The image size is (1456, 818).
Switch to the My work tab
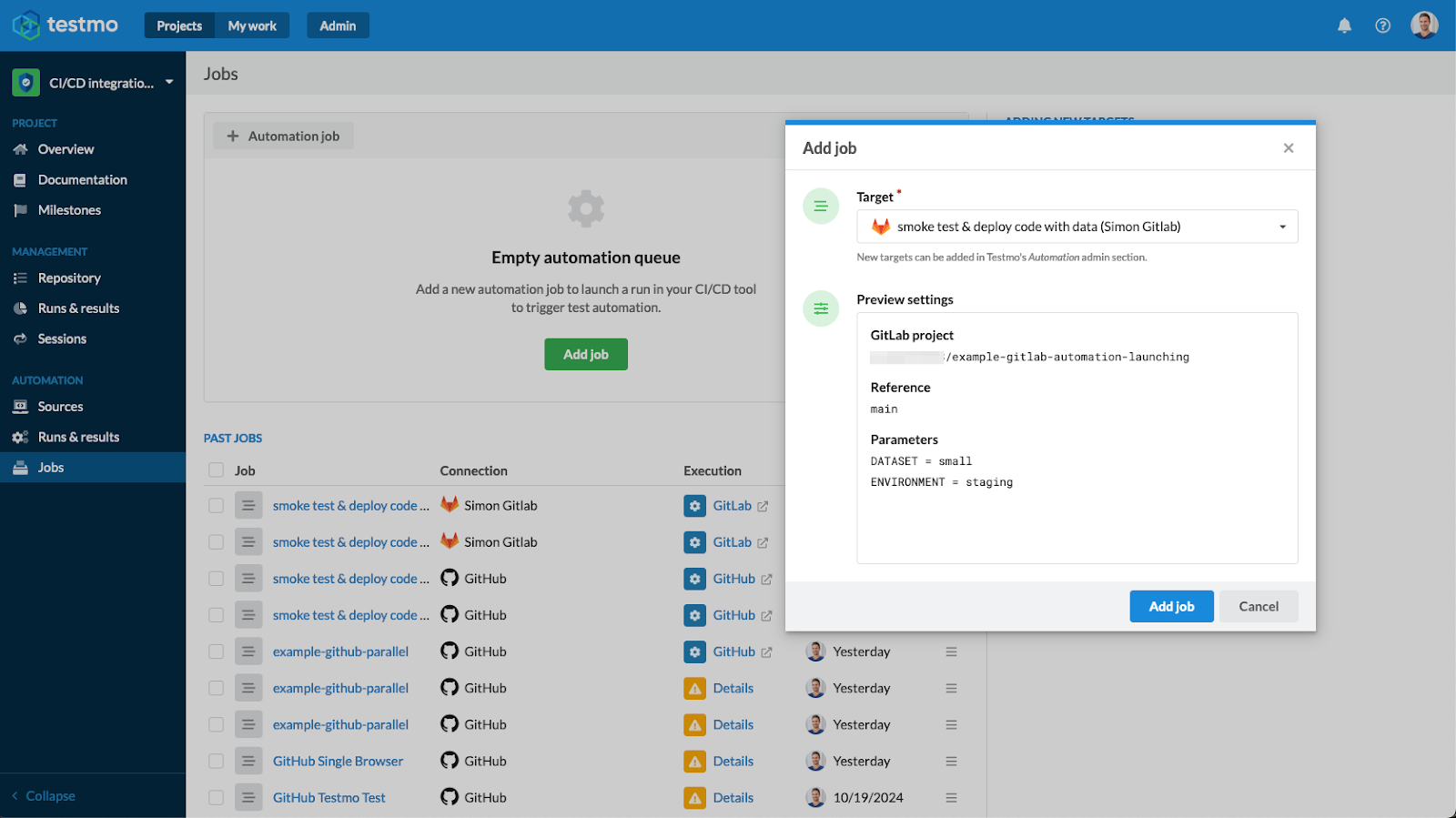coord(252,25)
